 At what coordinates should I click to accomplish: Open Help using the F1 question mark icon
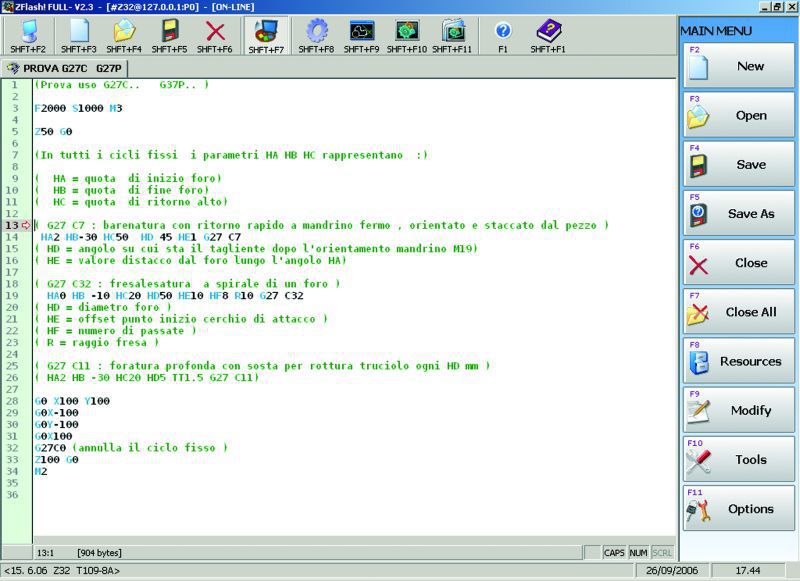(x=503, y=28)
